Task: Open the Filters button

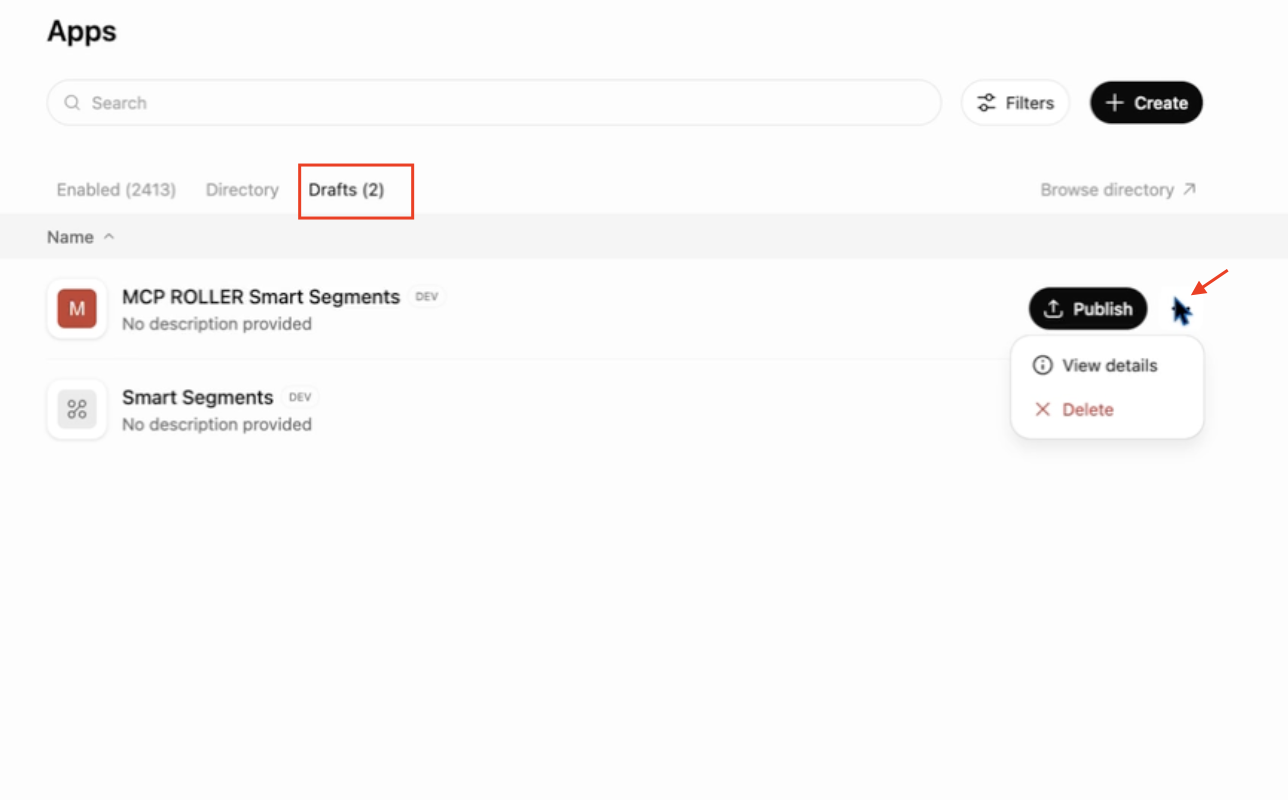Action: (x=1015, y=103)
